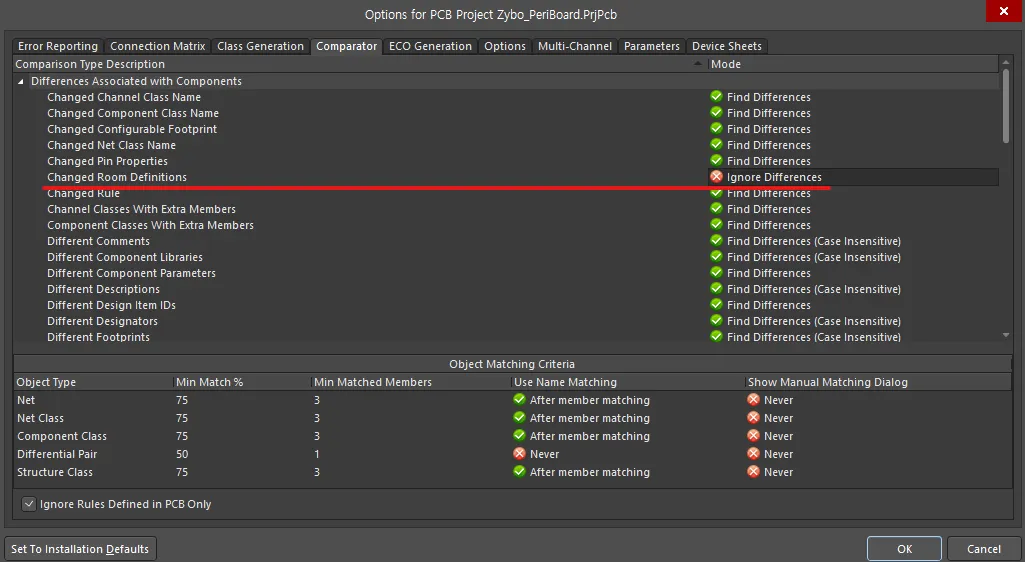The width and height of the screenshot is (1025, 562).
Task: Click green check icon in Net Use Name Matching
Action: (520, 399)
